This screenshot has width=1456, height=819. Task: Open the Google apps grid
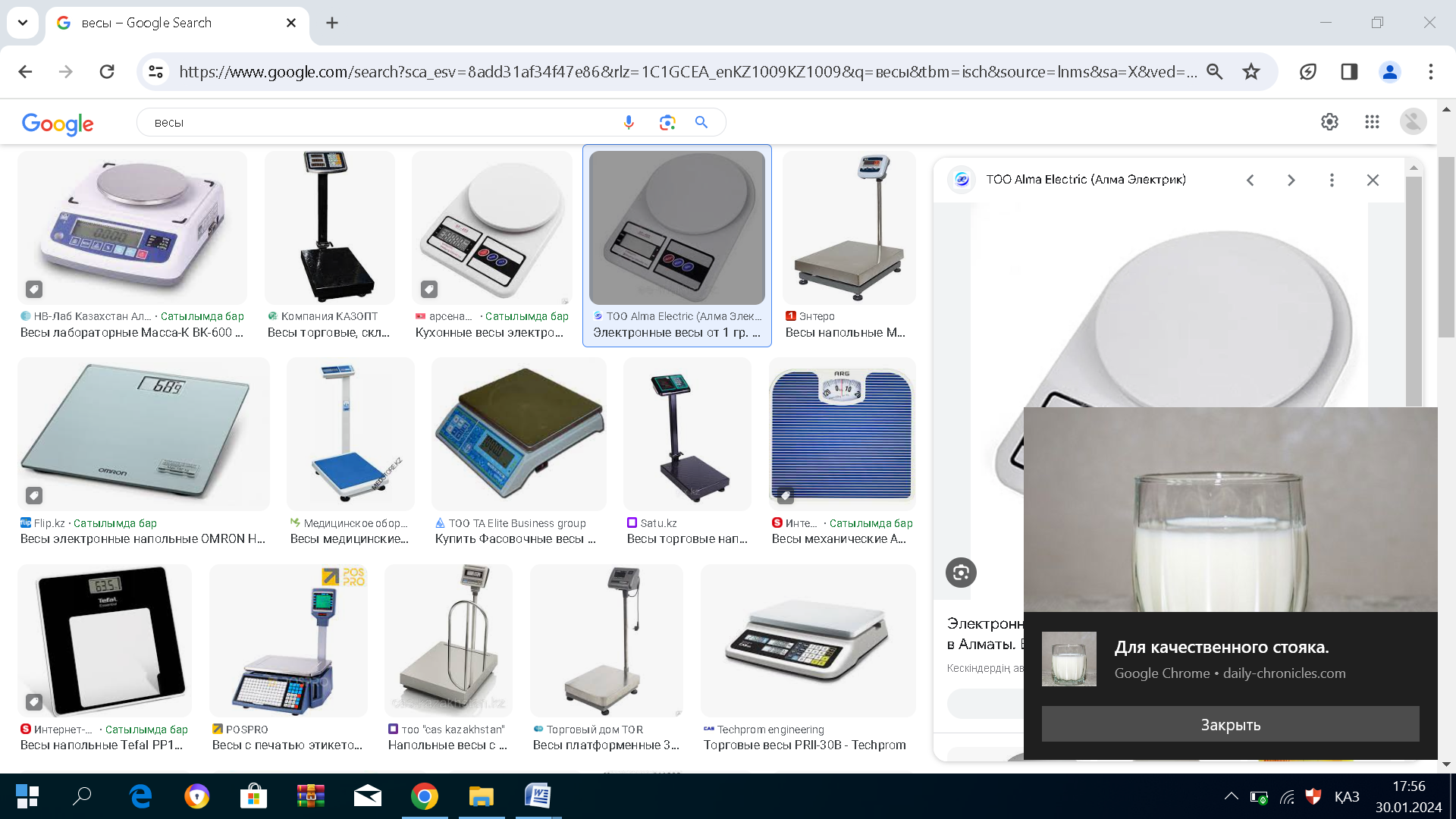click(x=1372, y=121)
